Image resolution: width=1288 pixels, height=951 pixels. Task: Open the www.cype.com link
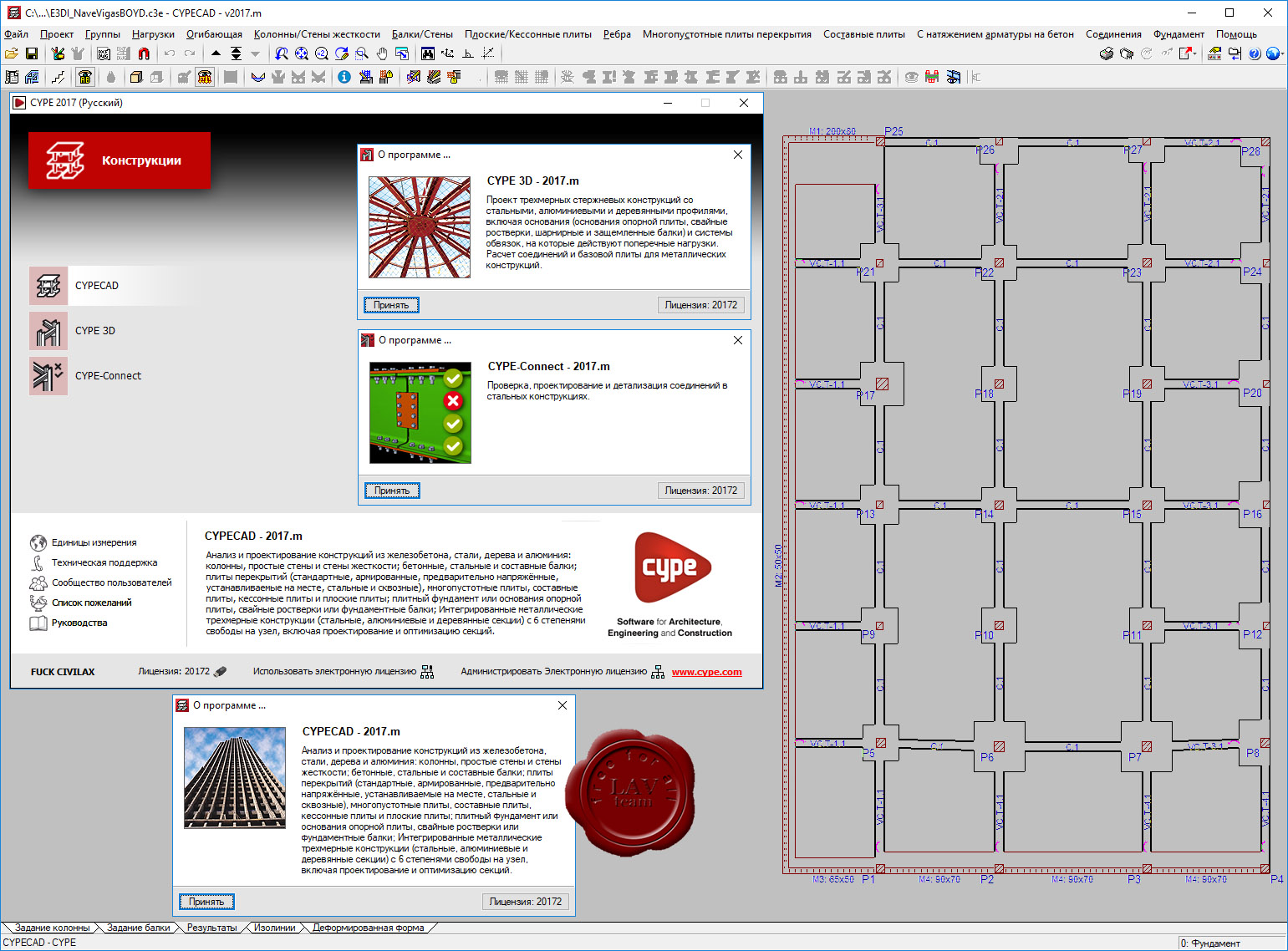pyautogui.click(x=706, y=672)
